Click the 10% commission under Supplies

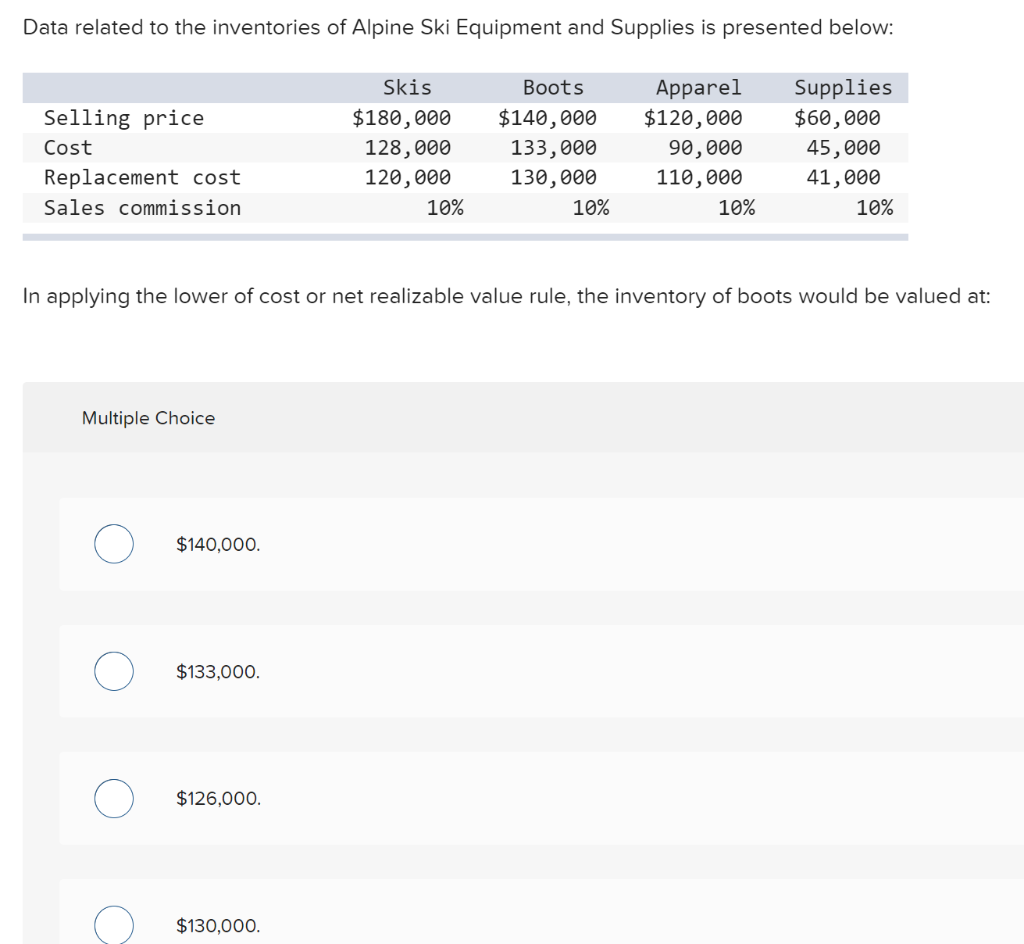pos(877,208)
